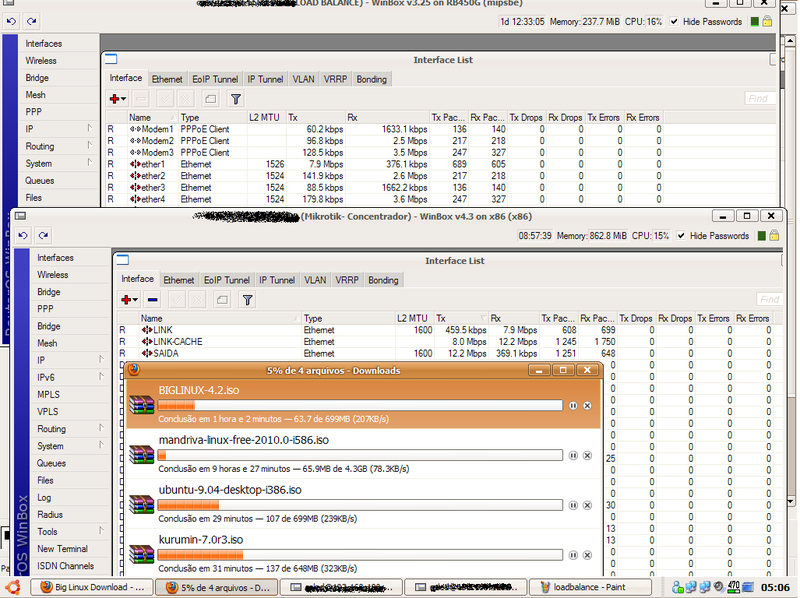Cancel the ubuntu-9.04-desktop-i386.iso download
Viewport: 800px width, 598px height.
pyautogui.click(x=587, y=505)
